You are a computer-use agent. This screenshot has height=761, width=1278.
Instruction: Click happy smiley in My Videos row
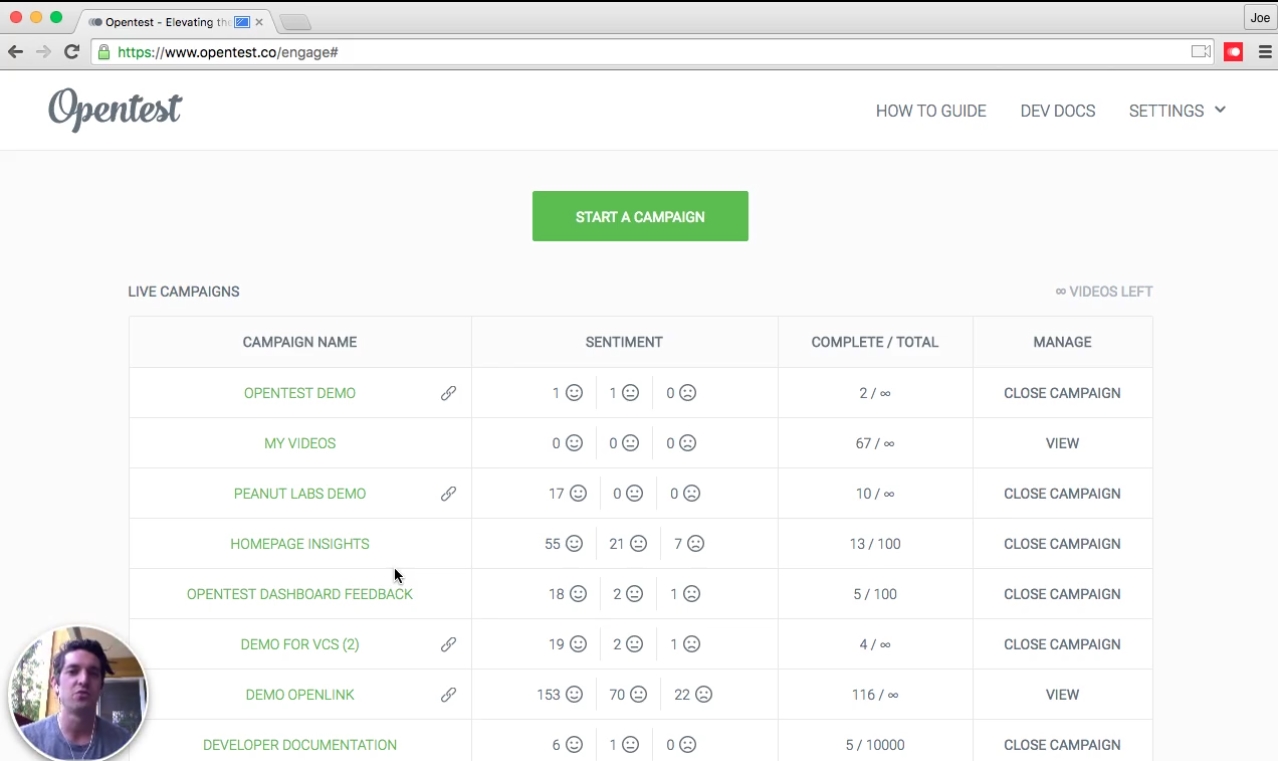[x=574, y=443]
